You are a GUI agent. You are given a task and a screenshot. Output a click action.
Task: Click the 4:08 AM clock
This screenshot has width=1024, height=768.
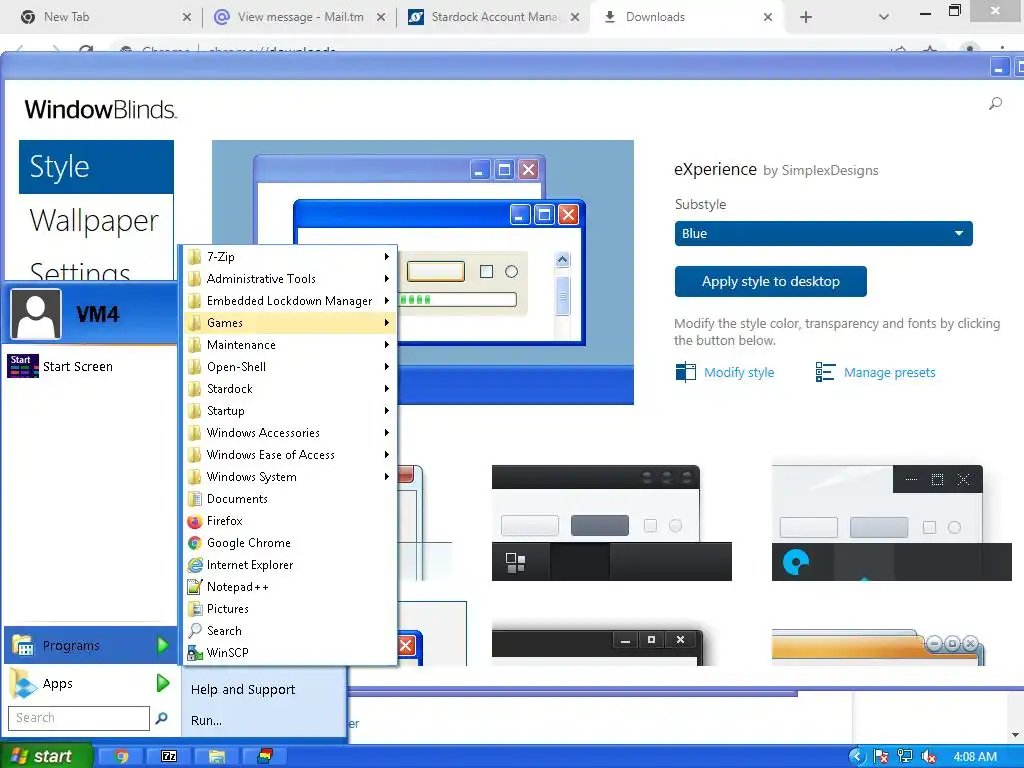(x=975, y=757)
